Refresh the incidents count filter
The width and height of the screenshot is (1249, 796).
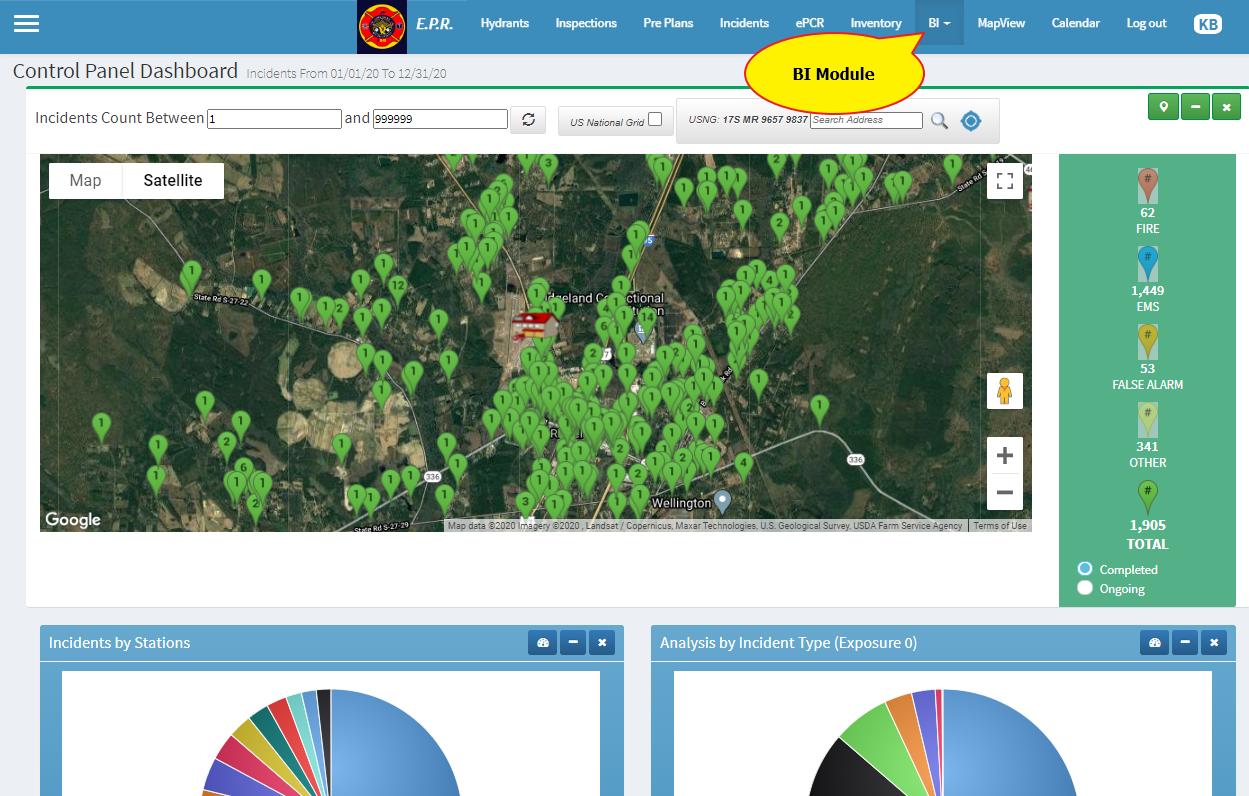527,120
